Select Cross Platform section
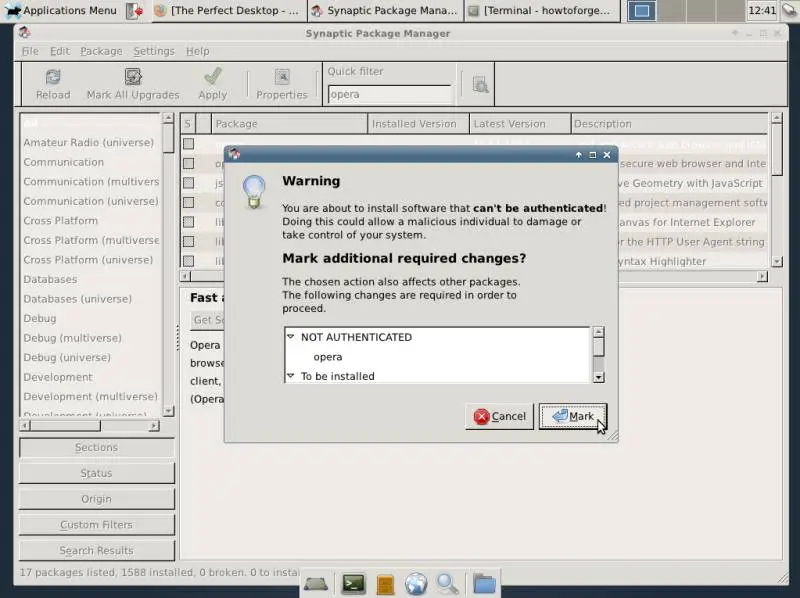This screenshot has width=800, height=598. click(61, 220)
